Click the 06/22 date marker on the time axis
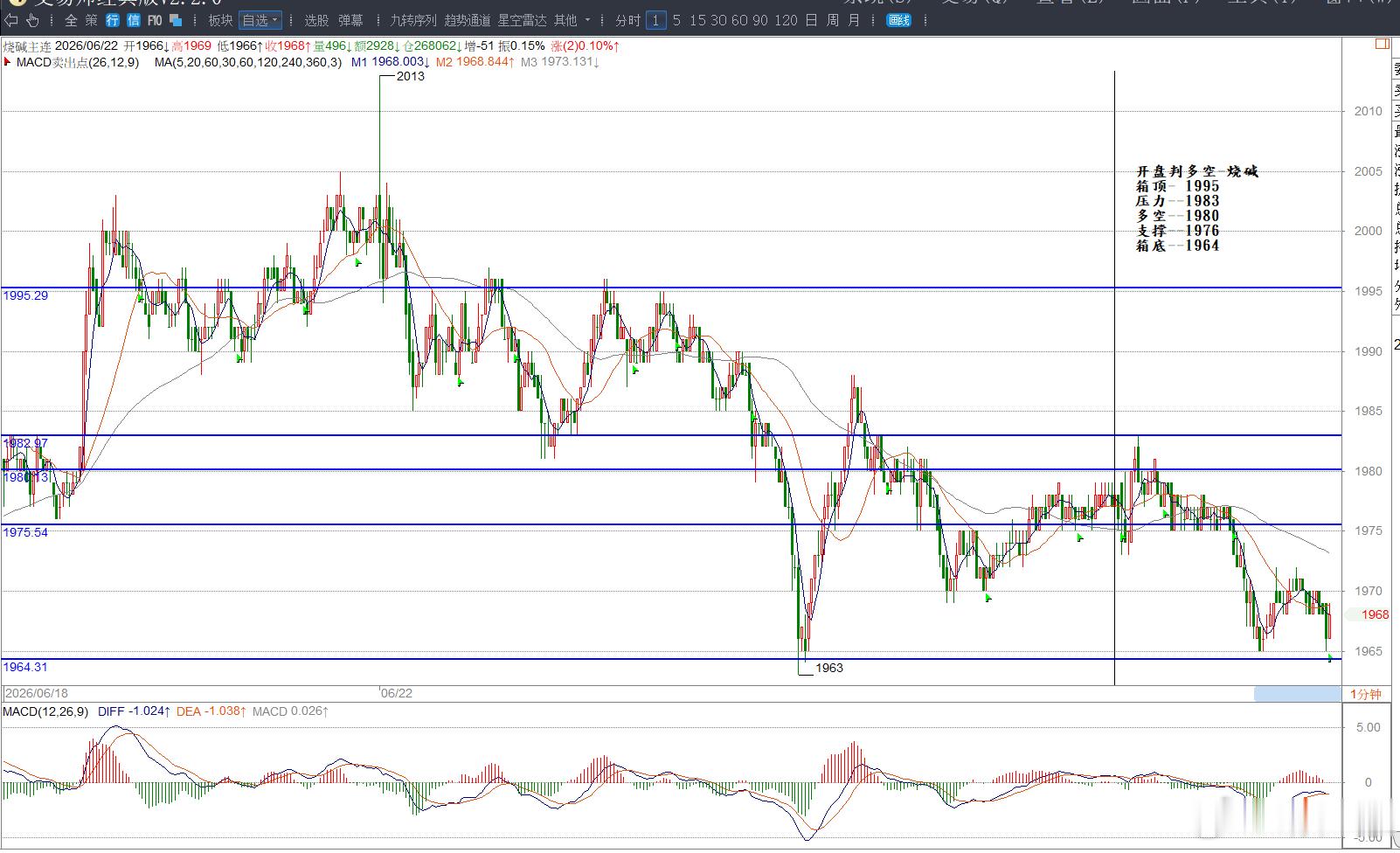The width and height of the screenshot is (1400, 853). 396,692
